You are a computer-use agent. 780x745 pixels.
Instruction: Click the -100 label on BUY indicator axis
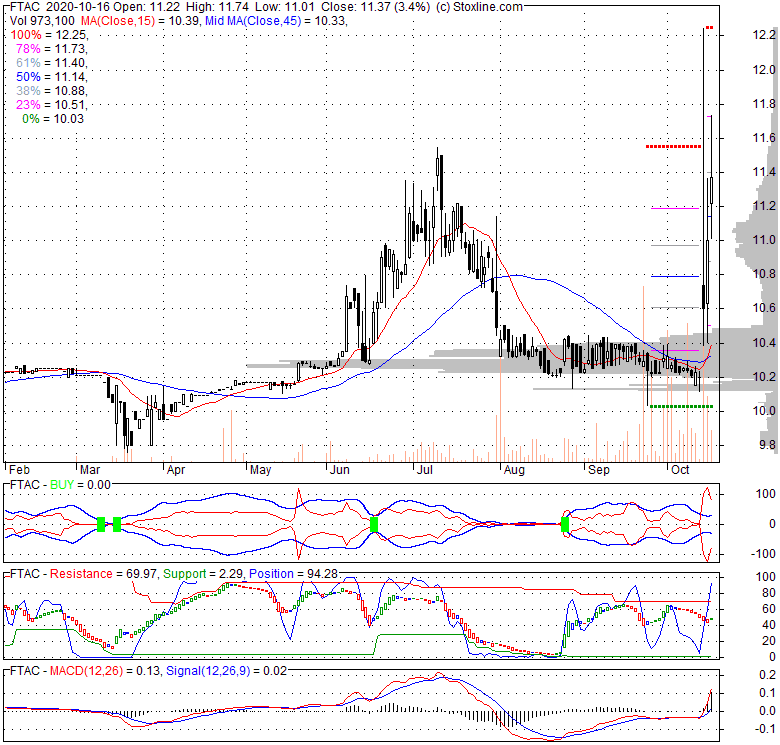pyautogui.click(x=765, y=554)
